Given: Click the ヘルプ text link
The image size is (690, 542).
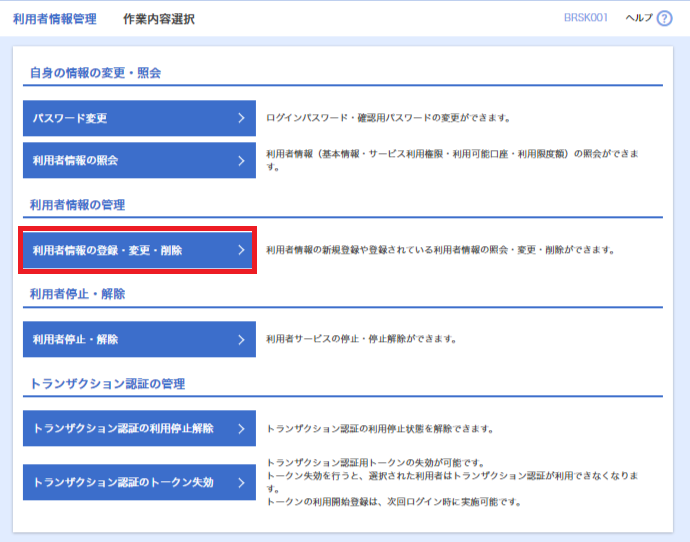Looking at the screenshot, I should point(639,18).
